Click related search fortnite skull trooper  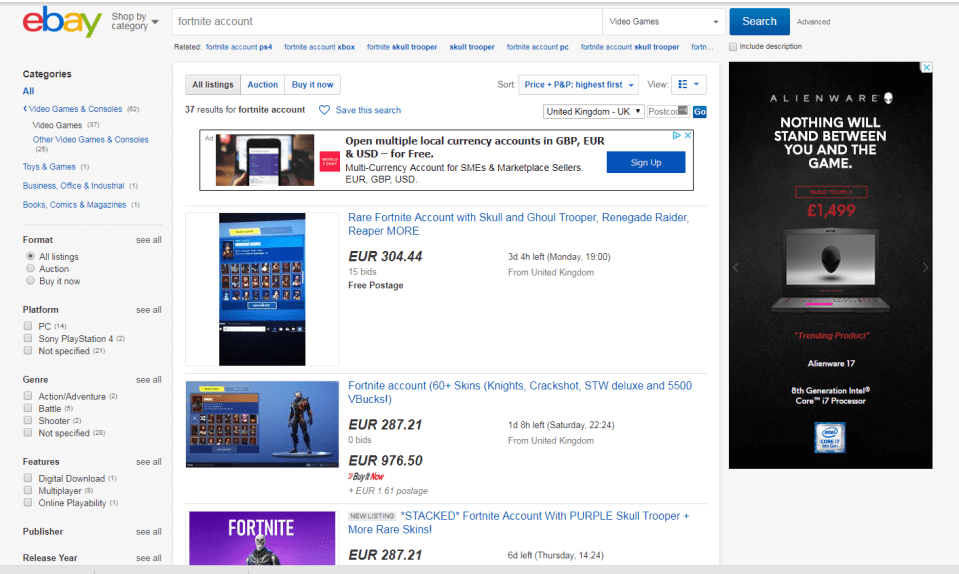tap(402, 47)
